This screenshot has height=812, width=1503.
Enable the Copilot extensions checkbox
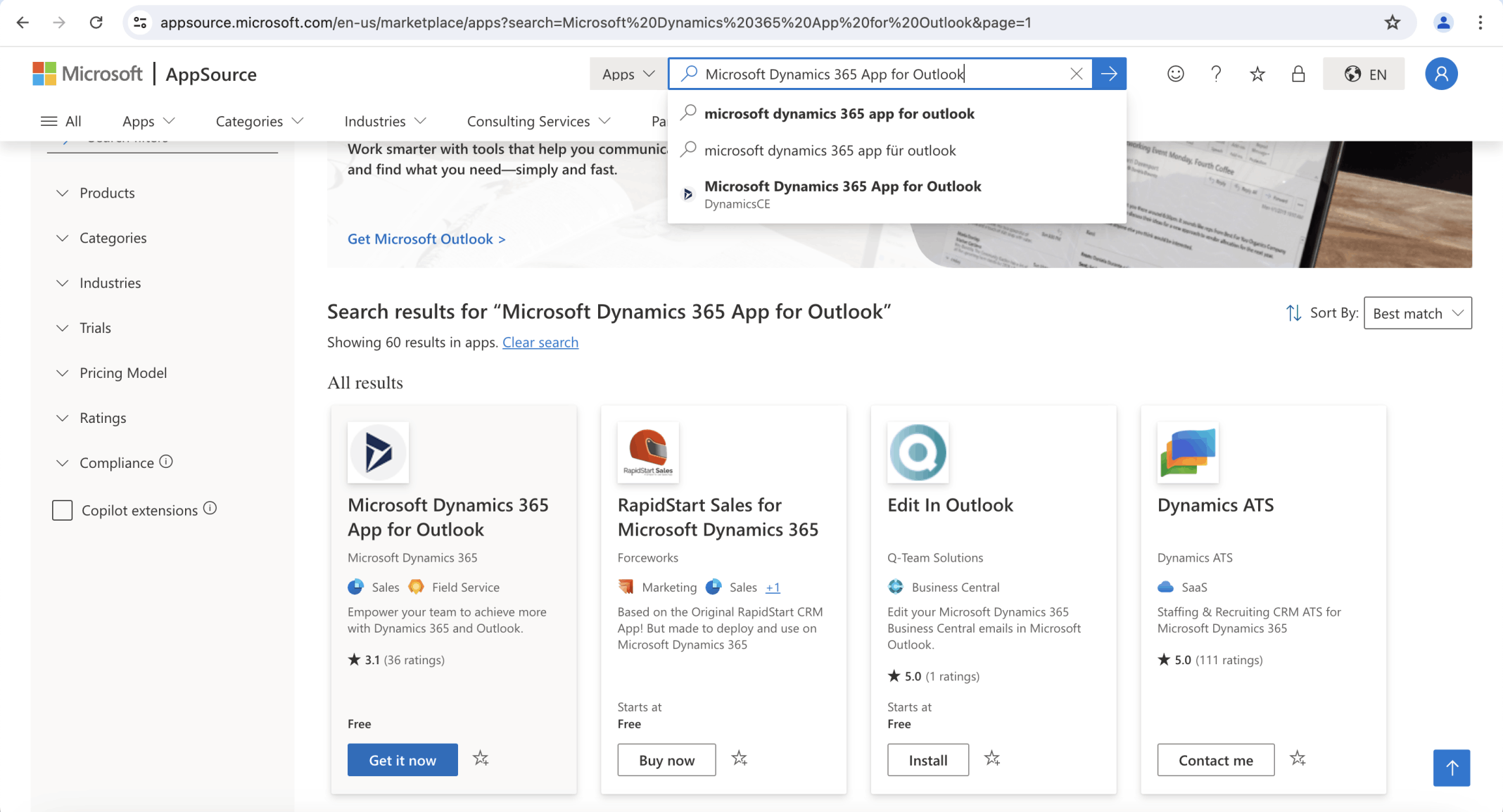click(63, 509)
